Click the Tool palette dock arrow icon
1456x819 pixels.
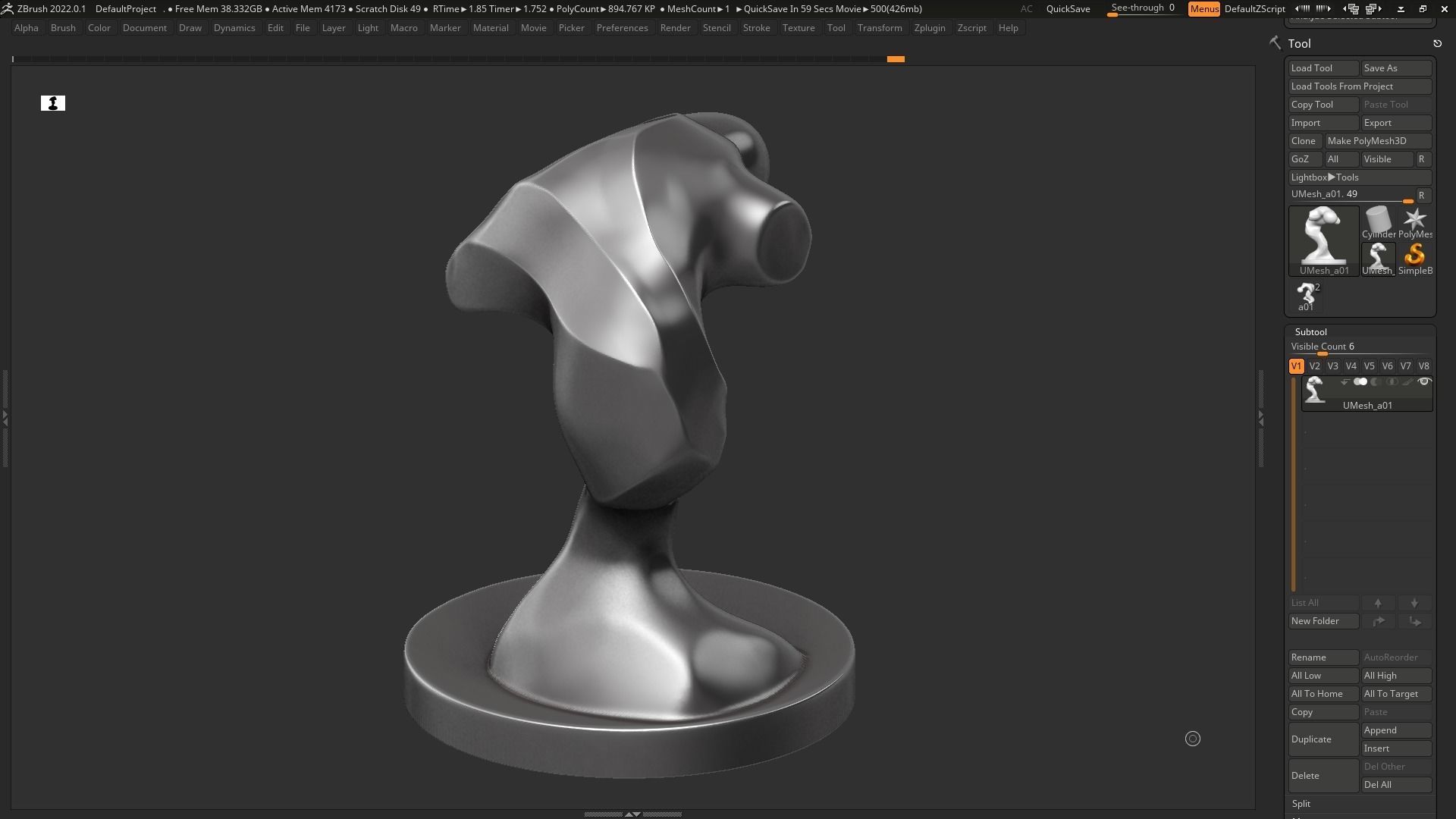point(1437,44)
